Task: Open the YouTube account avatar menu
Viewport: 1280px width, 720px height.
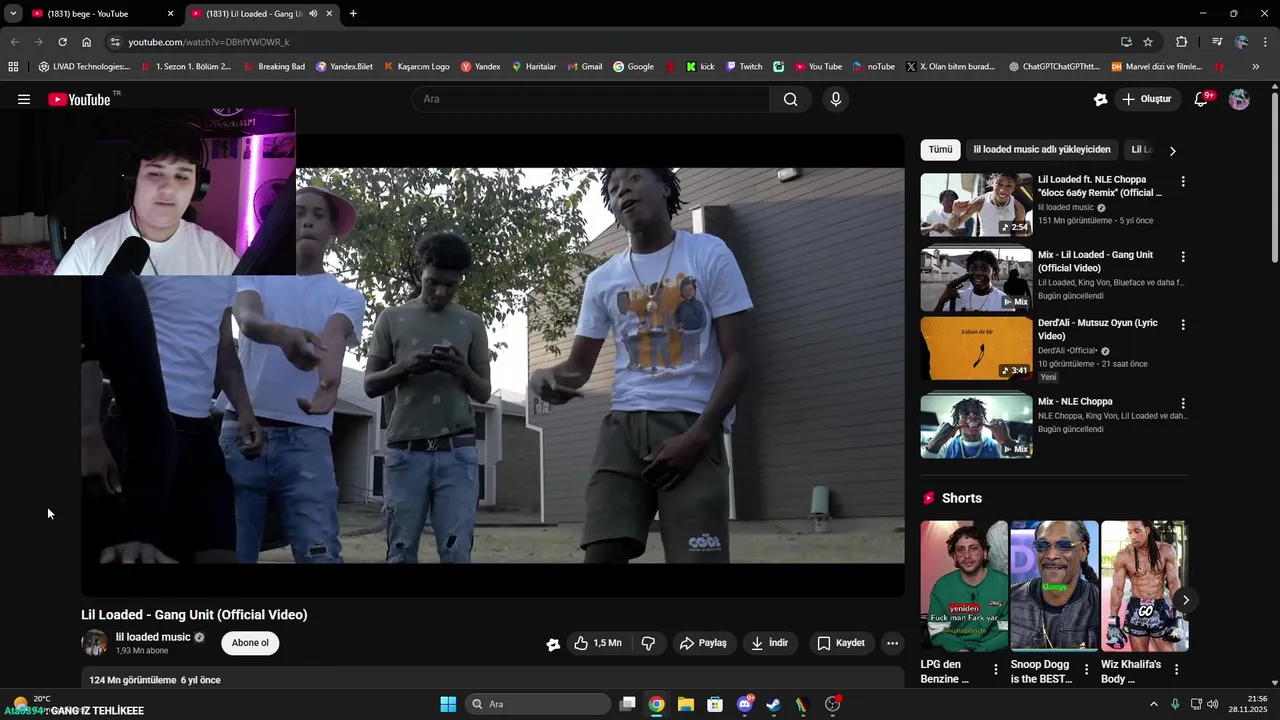Action: [1239, 99]
